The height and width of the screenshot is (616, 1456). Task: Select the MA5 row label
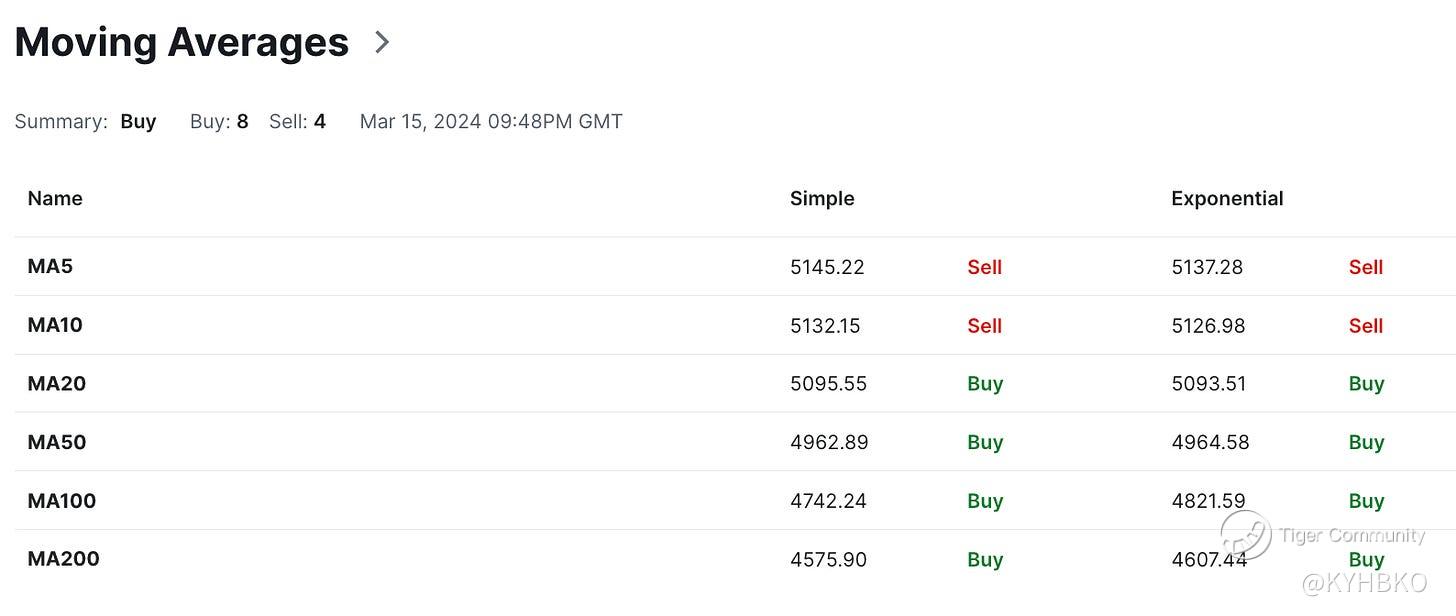[50, 266]
